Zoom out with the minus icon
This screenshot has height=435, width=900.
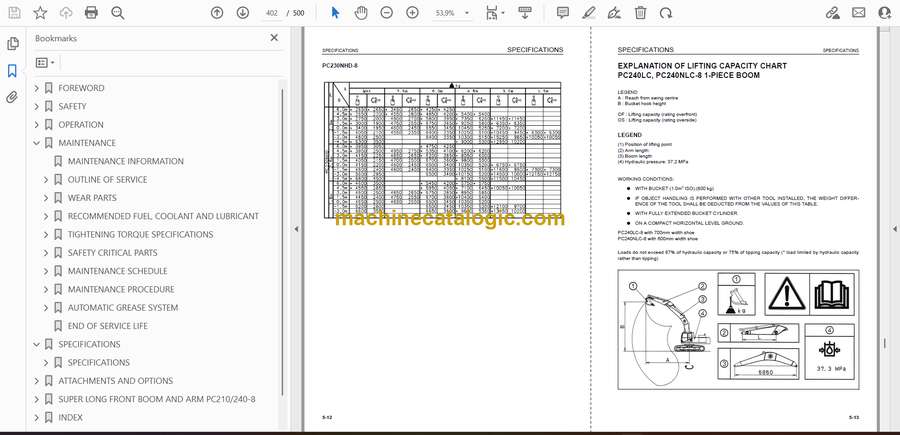coord(387,13)
